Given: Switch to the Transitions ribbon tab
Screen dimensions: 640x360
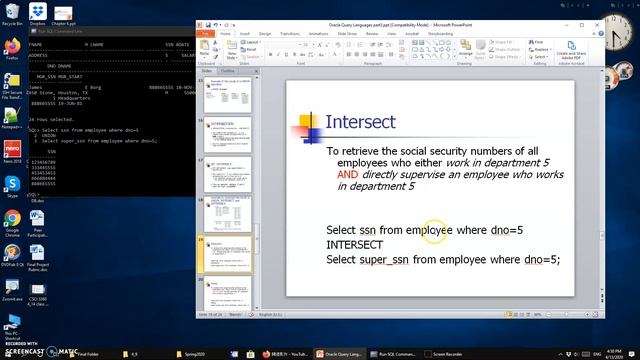Looking at the screenshot, I should pyautogui.click(x=290, y=34).
